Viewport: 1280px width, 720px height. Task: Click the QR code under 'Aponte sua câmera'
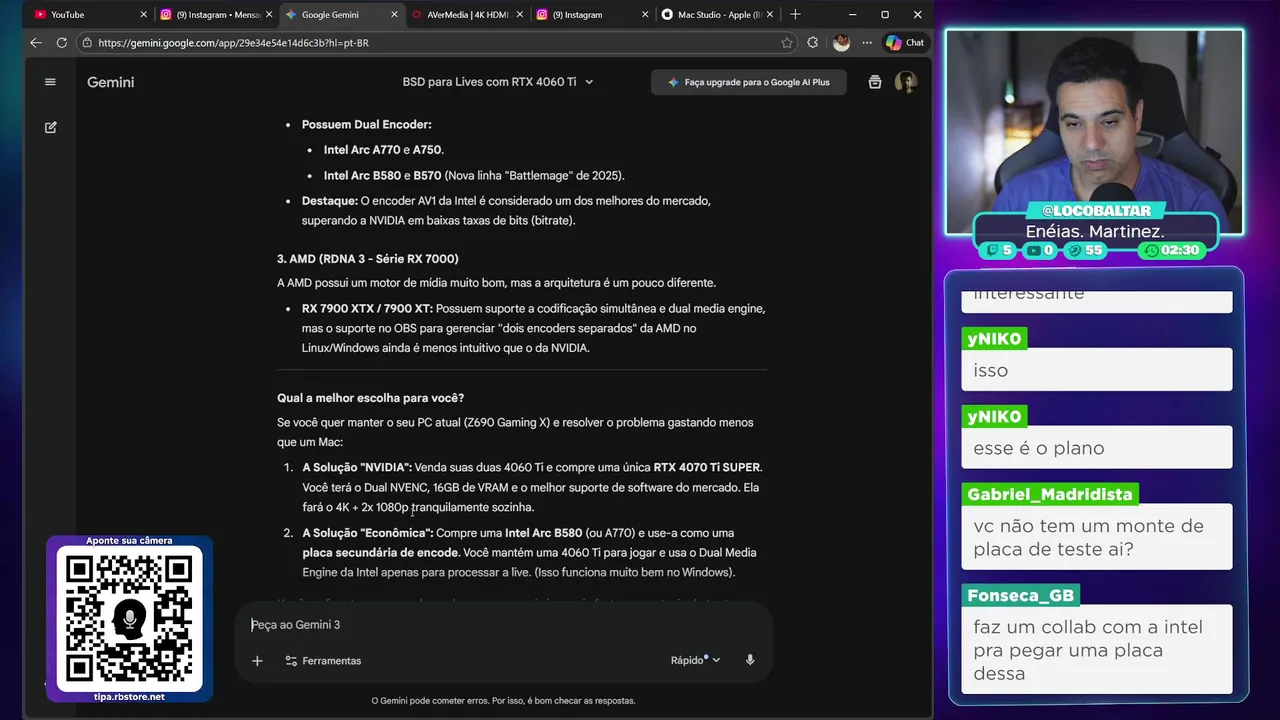[129, 619]
